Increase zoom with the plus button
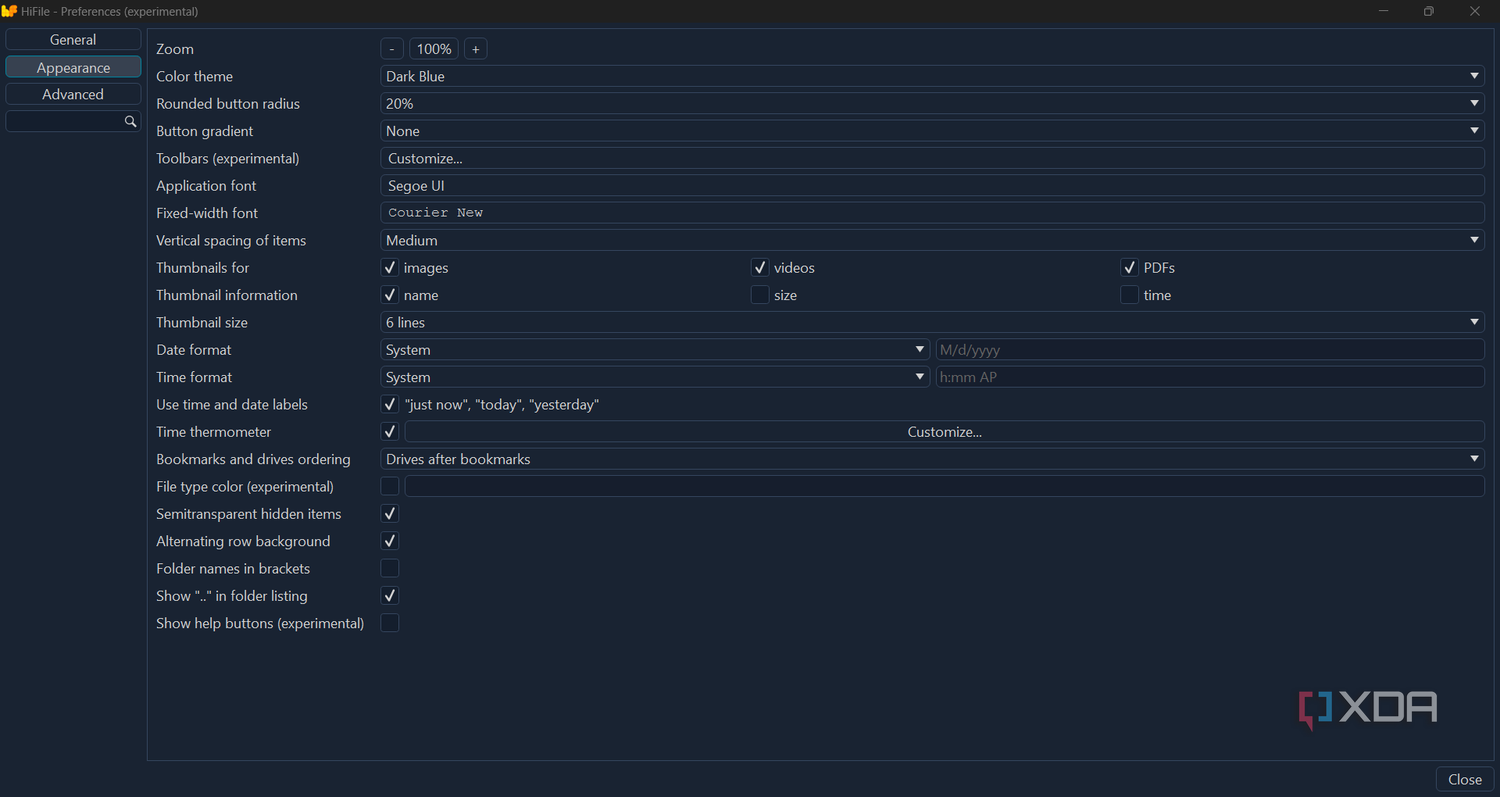 (x=476, y=49)
